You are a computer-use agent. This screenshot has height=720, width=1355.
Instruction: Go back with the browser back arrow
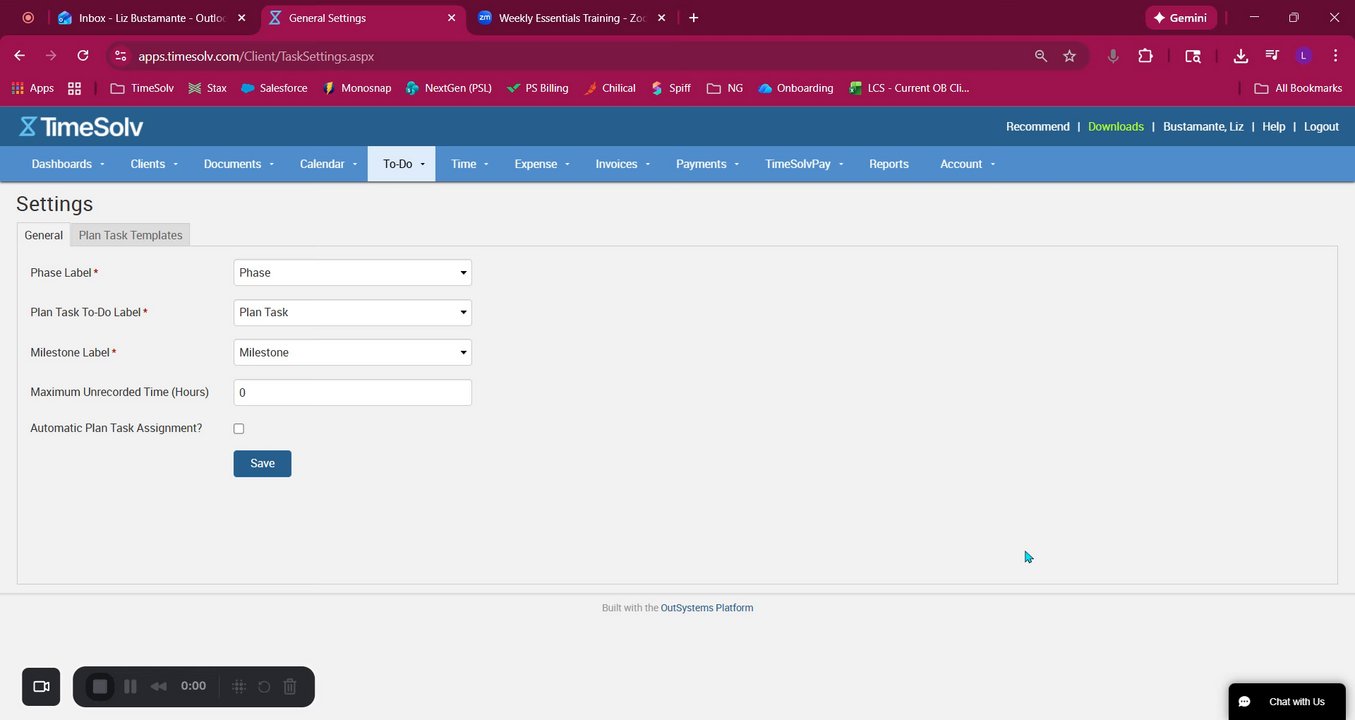tap(19, 56)
